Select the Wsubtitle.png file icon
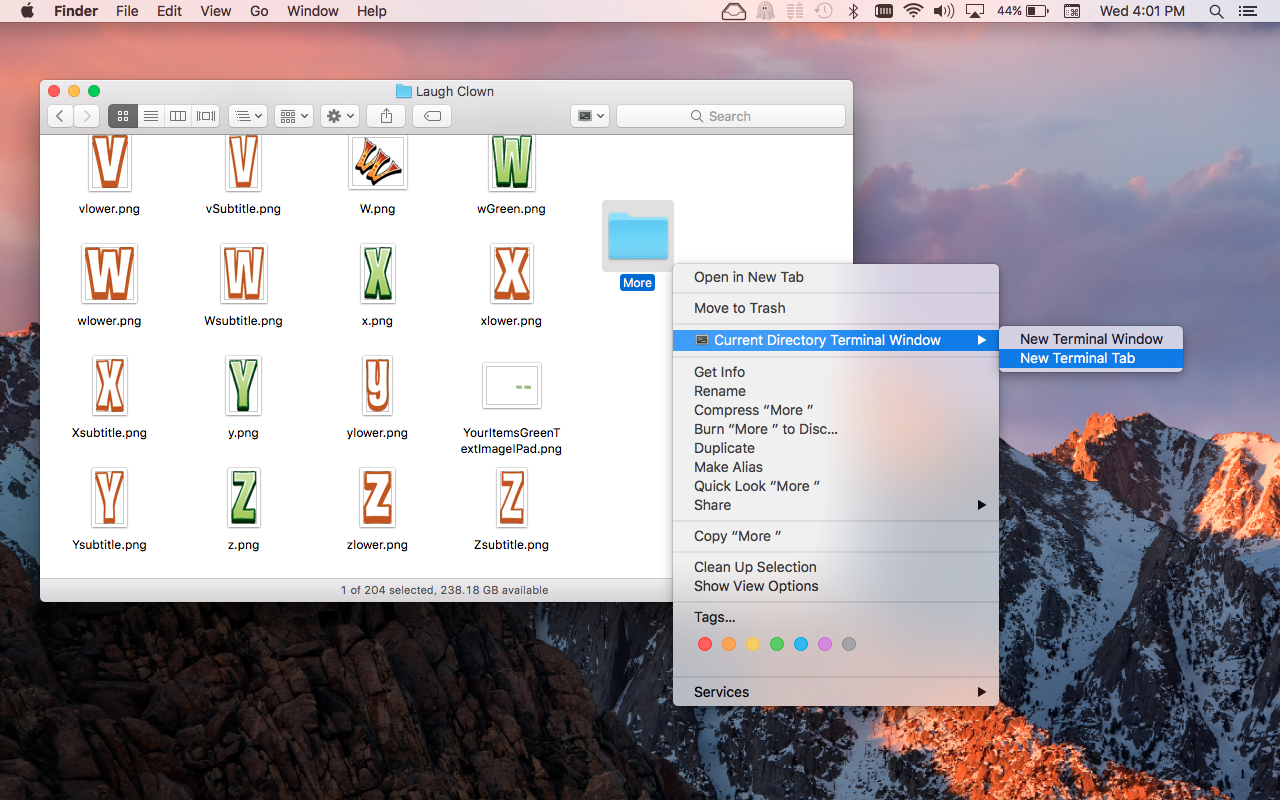 [243, 273]
